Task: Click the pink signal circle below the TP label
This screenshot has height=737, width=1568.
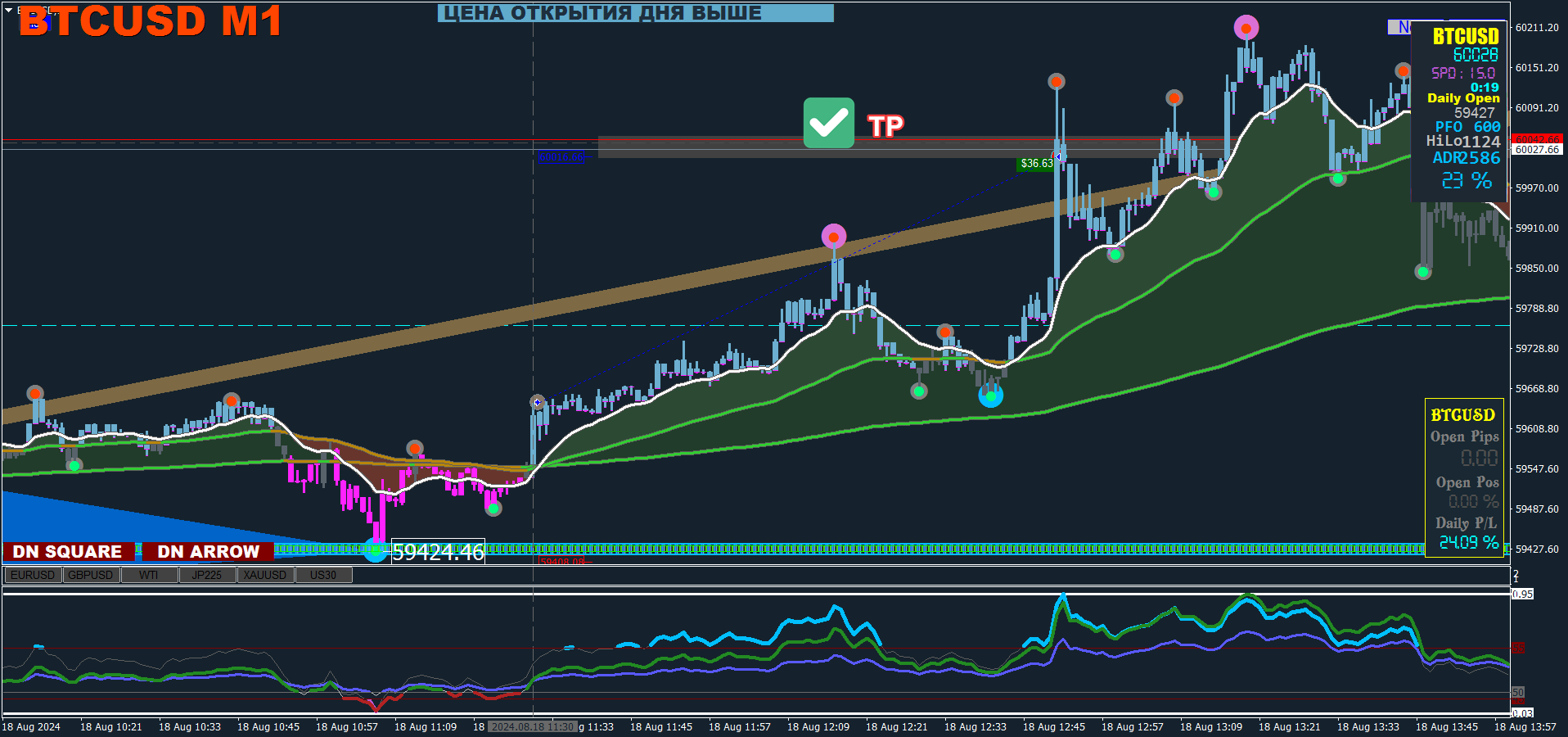Action: [x=833, y=237]
